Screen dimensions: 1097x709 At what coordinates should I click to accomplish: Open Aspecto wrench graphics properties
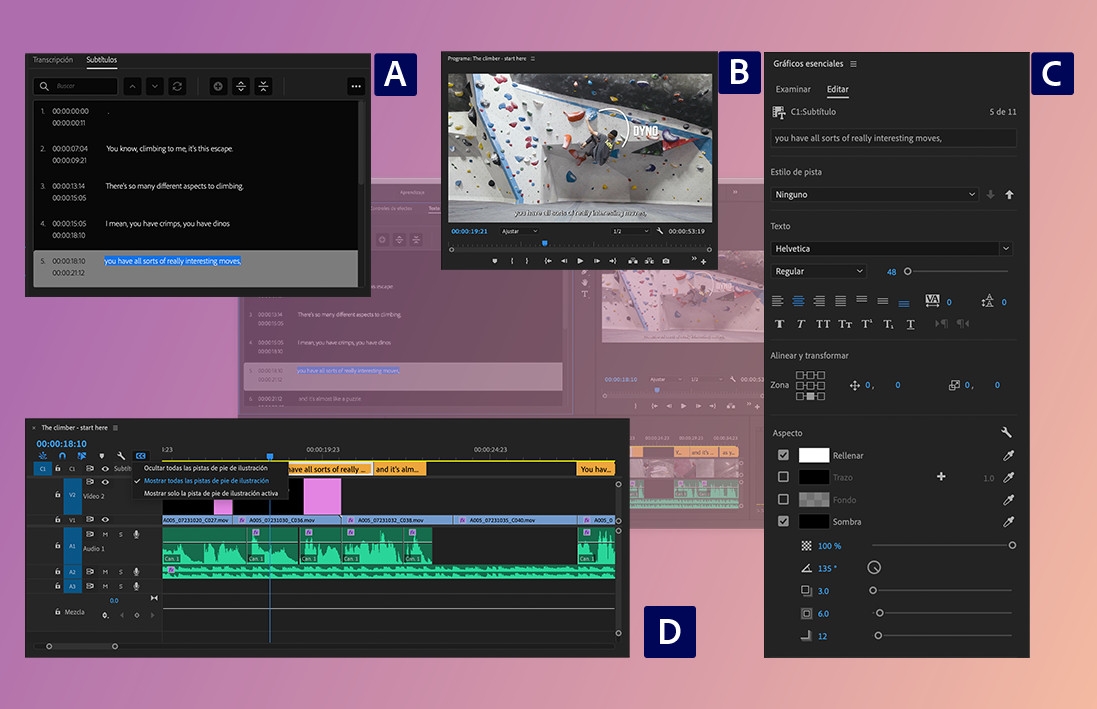(1006, 433)
